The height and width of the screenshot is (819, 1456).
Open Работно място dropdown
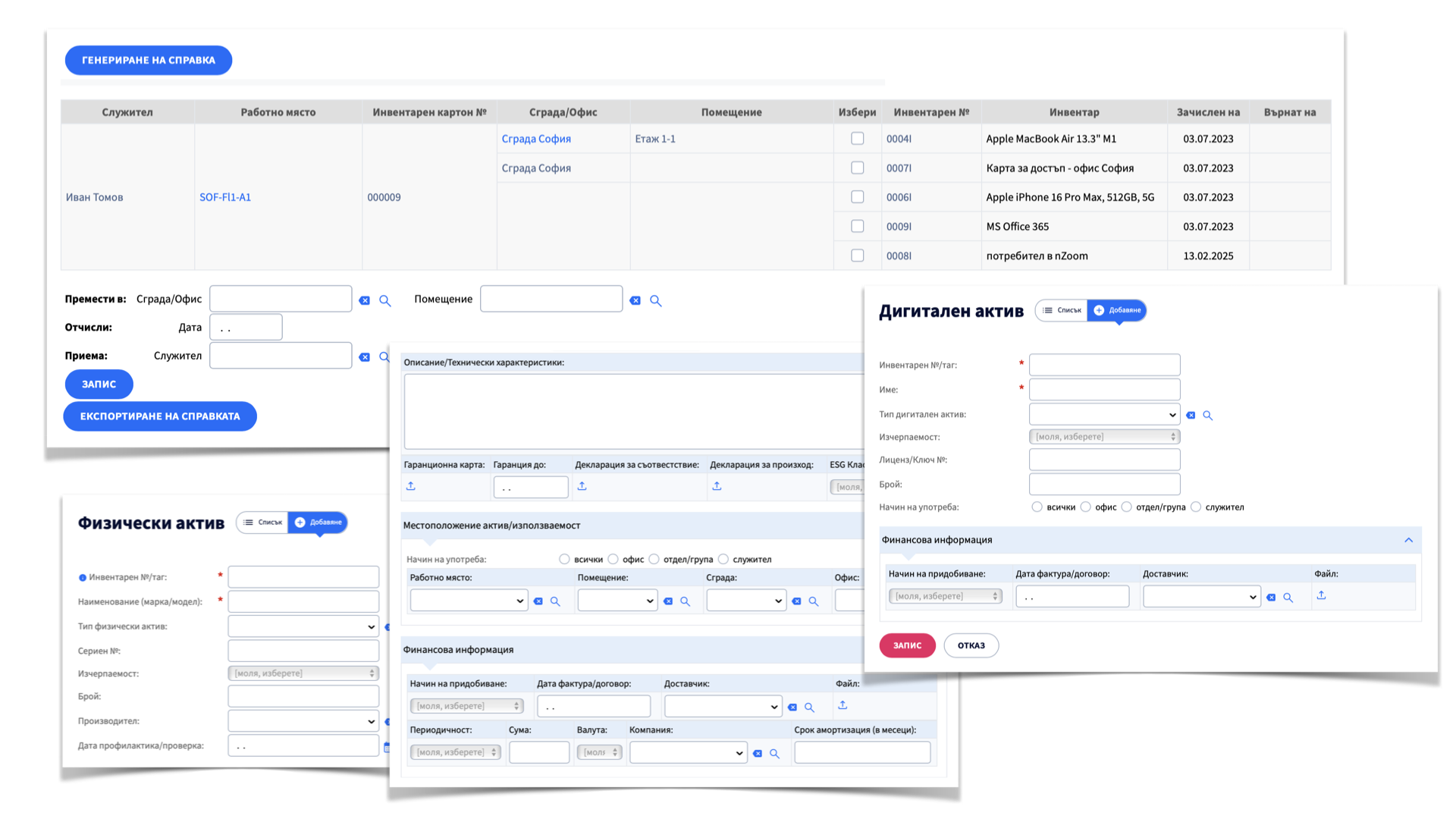click(469, 601)
